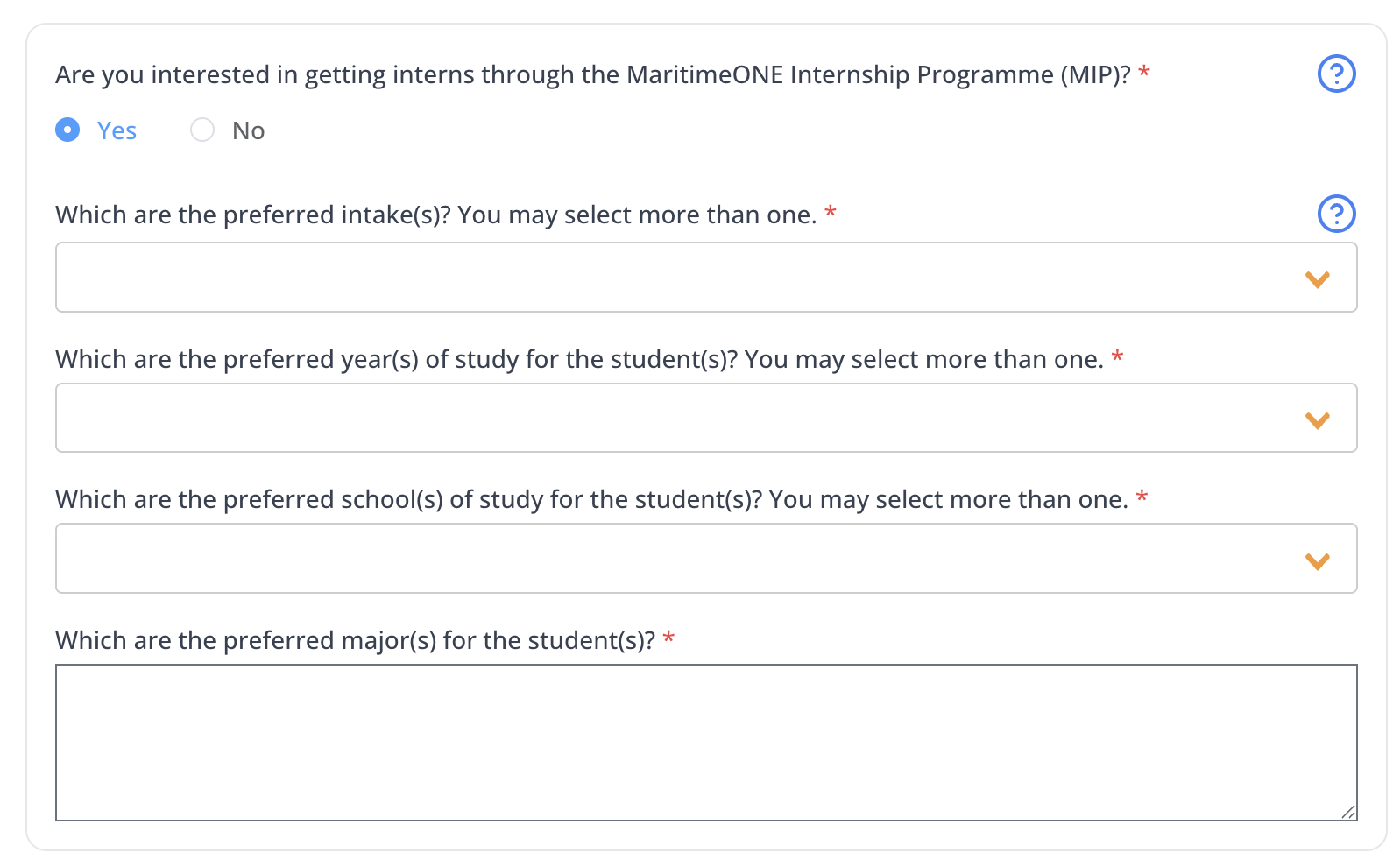Viewport: 1400px width, 867px height.
Task: Click the "No" option label text
Action: pyautogui.click(x=248, y=131)
